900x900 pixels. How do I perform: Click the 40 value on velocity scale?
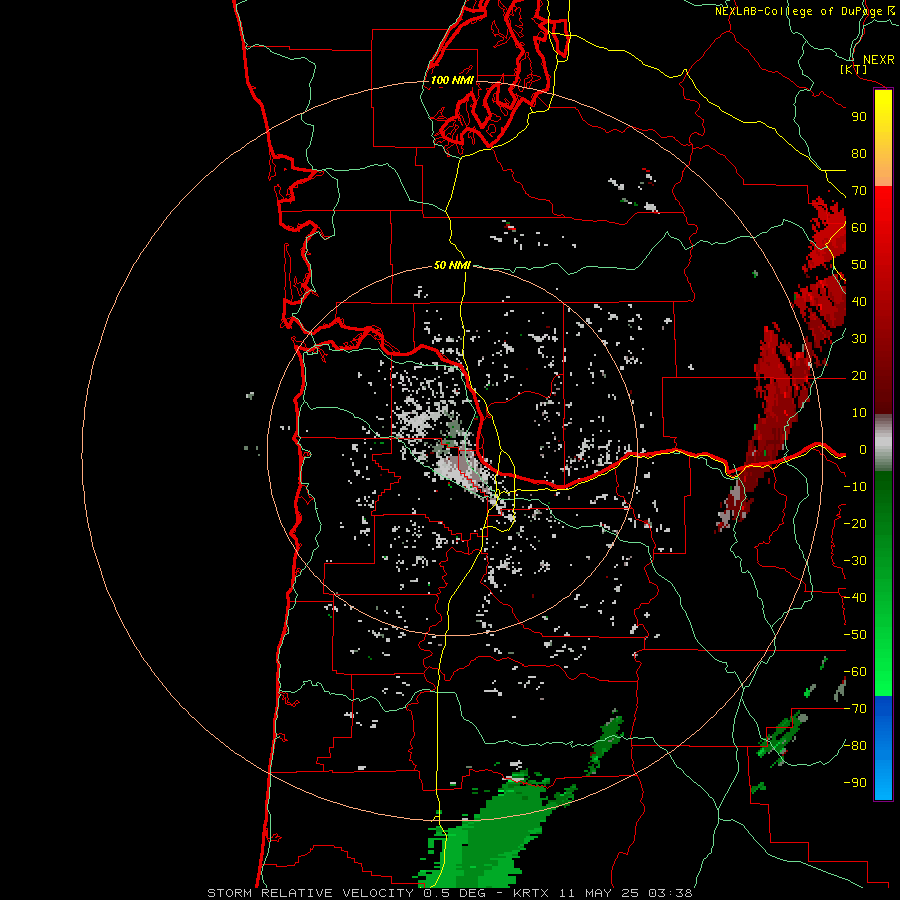(x=859, y=301)
